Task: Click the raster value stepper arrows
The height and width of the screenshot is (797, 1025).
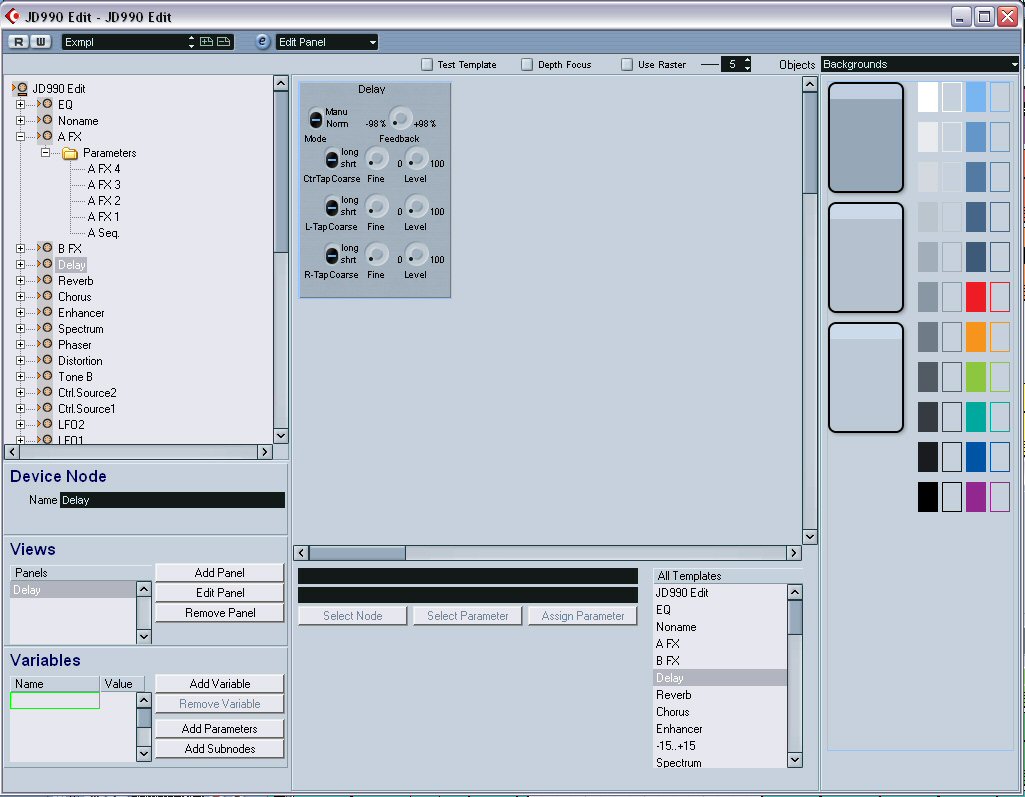Action: coord(747,64)
